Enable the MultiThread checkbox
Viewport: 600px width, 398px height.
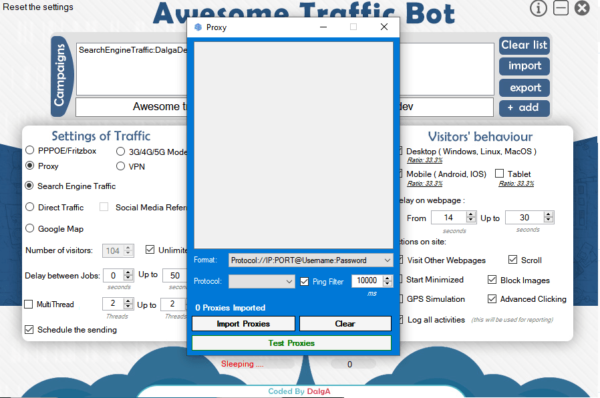pyautogui.click(x=29, y=304)
